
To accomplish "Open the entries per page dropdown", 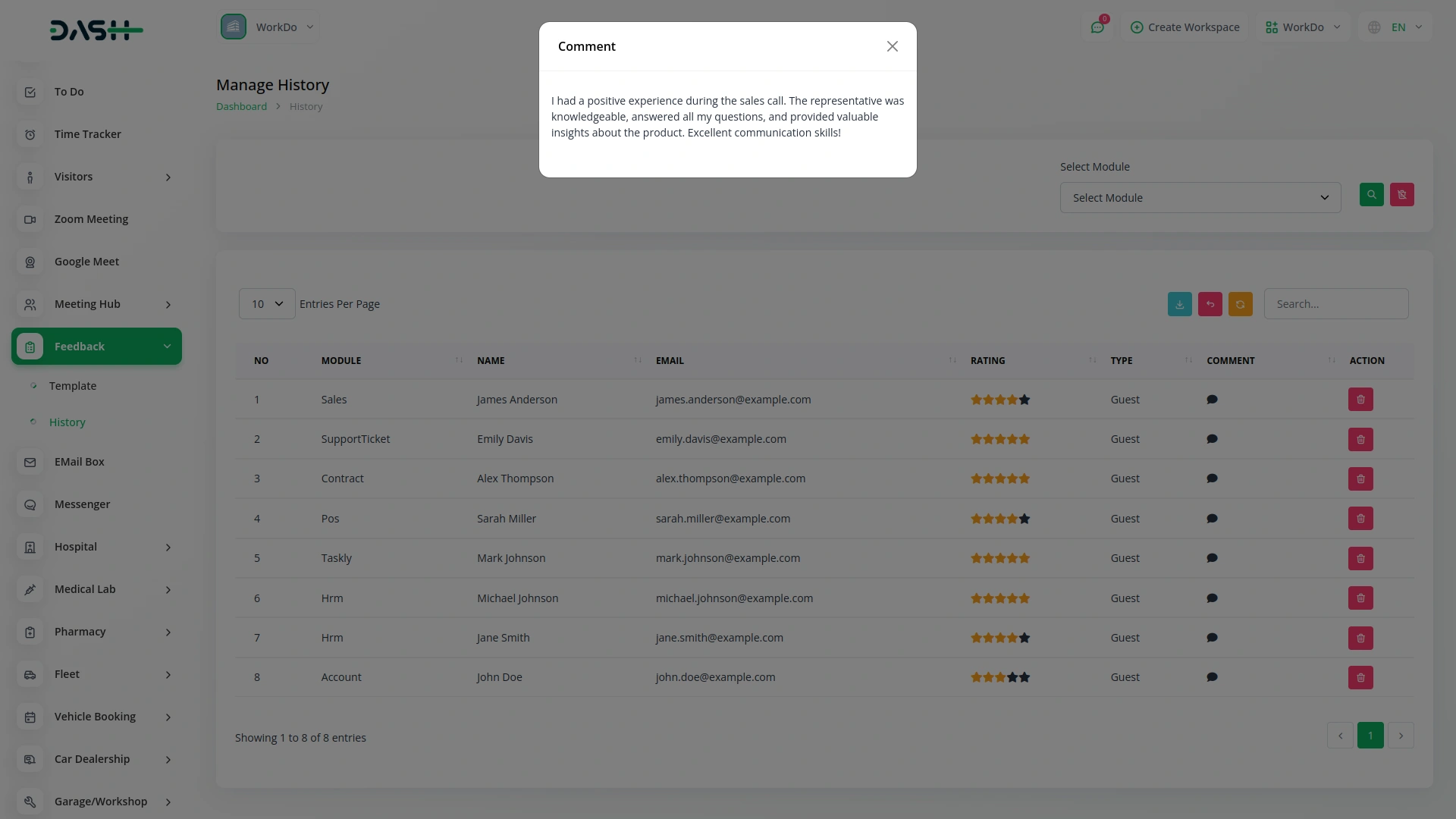I will pos(267,304).
